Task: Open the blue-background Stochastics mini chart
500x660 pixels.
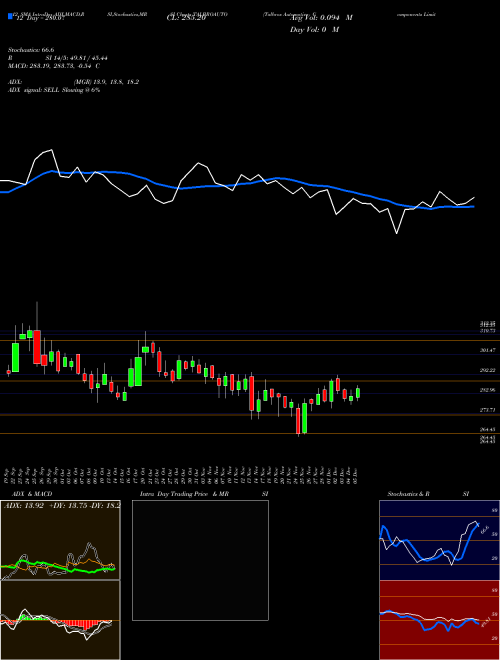Action: [439, 540]
